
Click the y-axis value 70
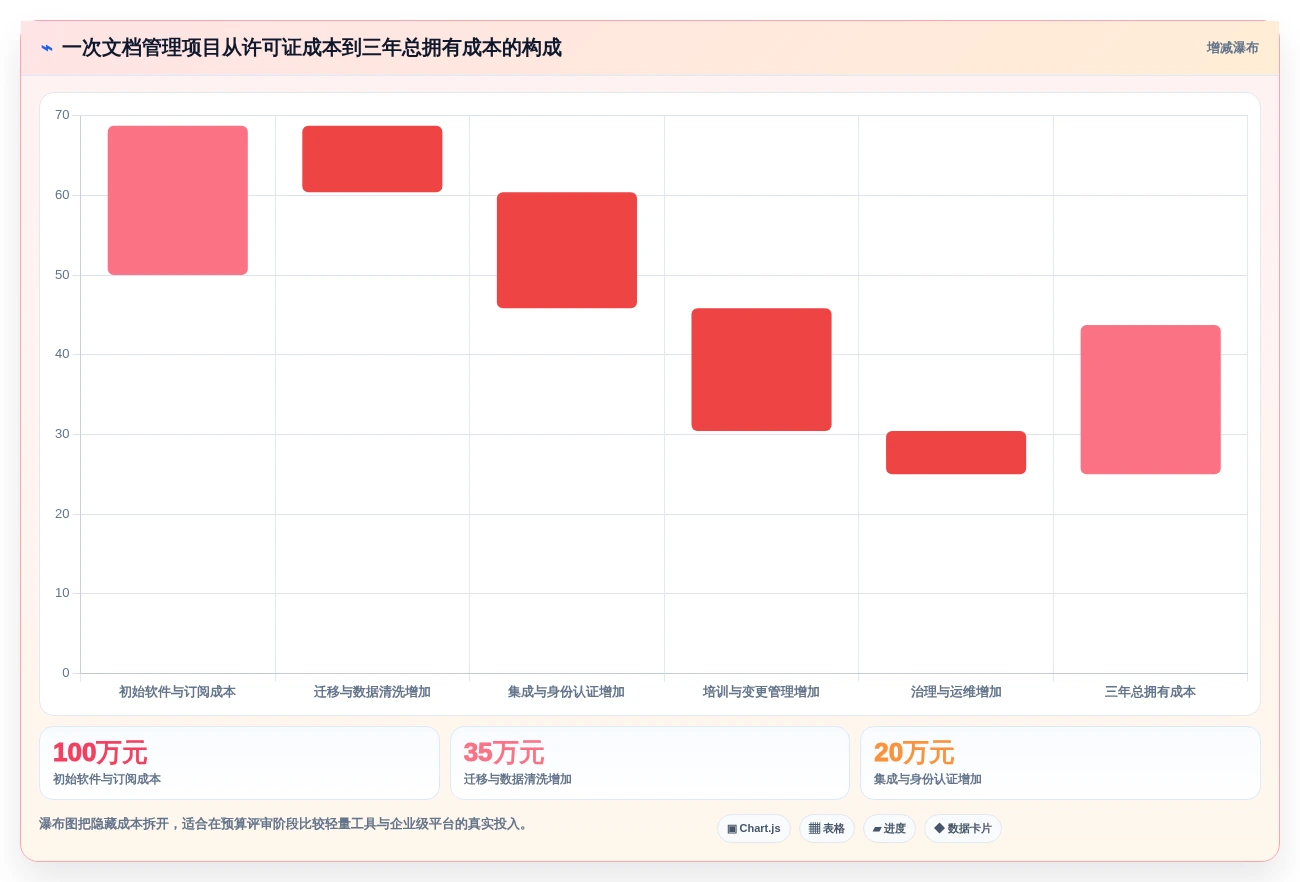pyautogui.click(x=62, y=115)
